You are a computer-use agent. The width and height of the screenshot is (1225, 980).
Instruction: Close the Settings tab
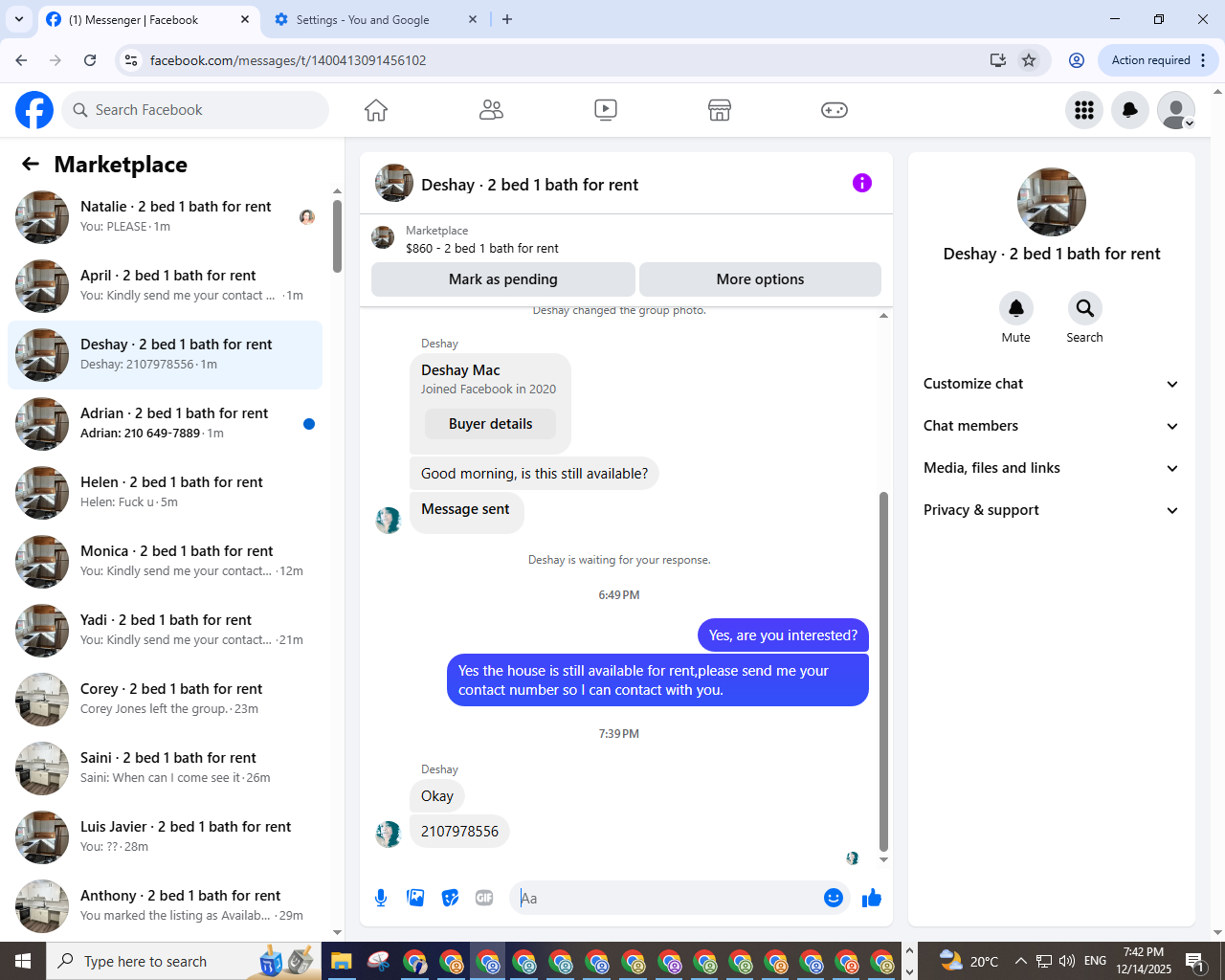pos(473,19)
